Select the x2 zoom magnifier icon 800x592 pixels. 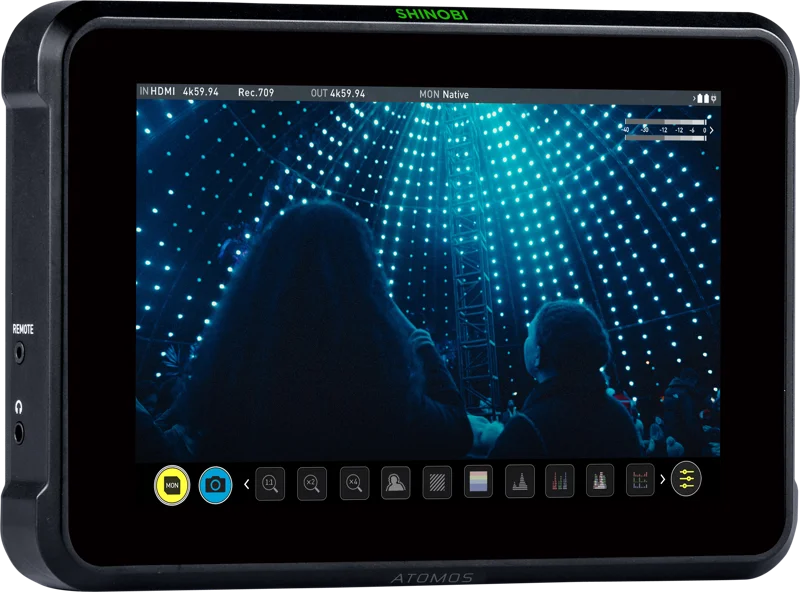click(x=312, y=483)
